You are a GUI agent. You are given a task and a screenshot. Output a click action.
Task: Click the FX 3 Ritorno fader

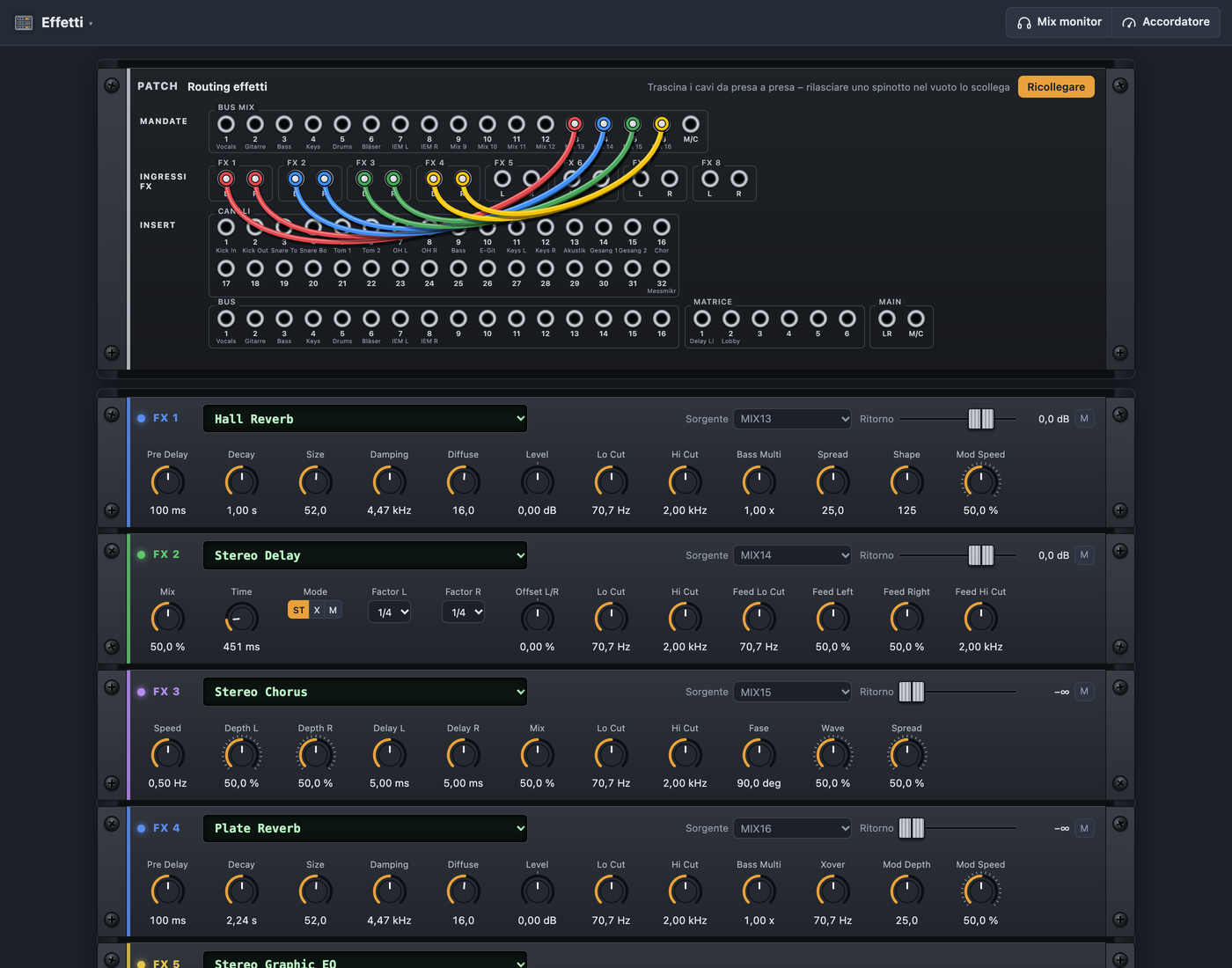click(912, 692)
